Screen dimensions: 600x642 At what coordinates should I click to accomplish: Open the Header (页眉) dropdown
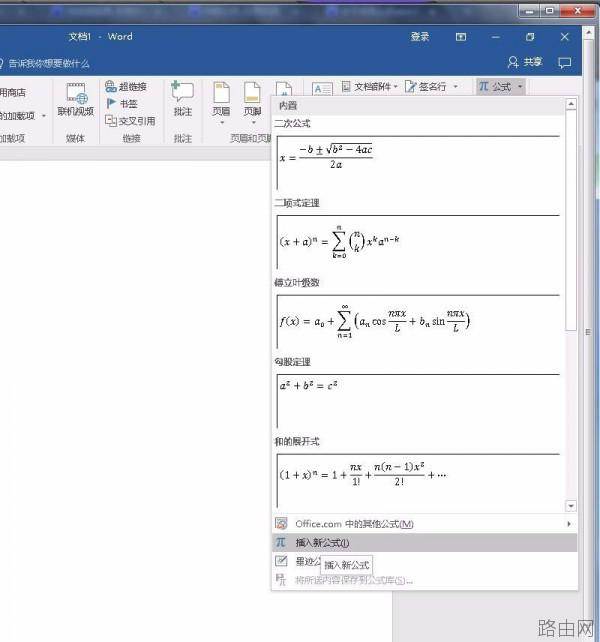tap(221, 103)
